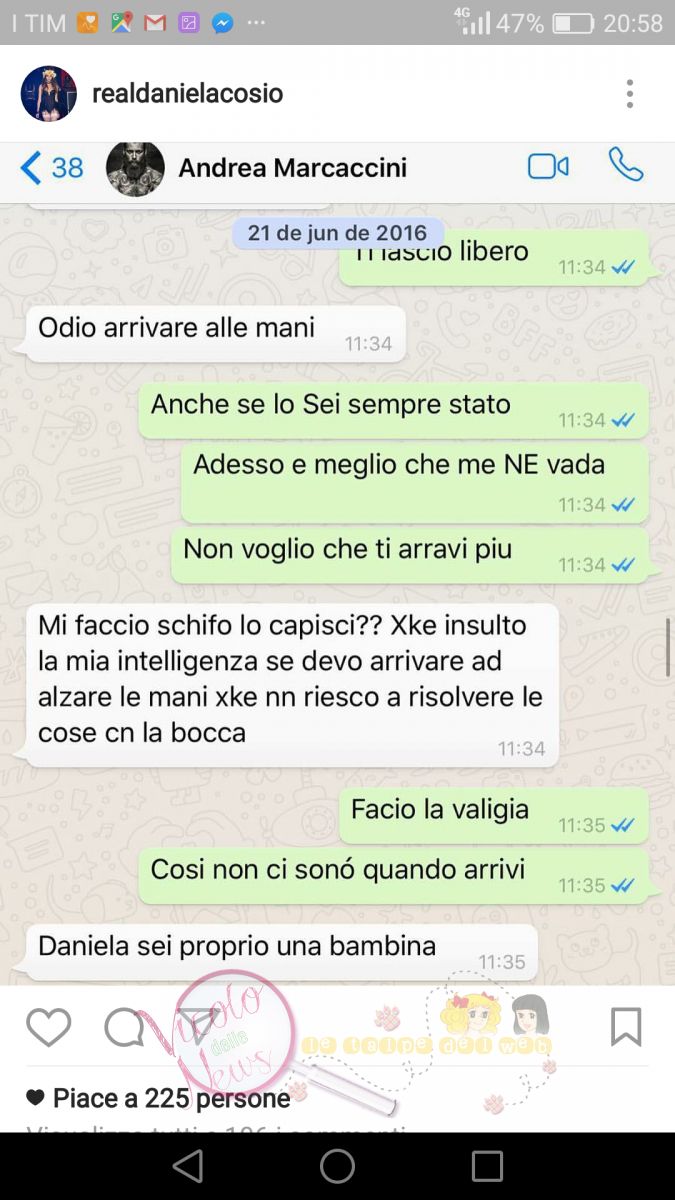
Task: Save post with bookmark icon
Action: [x=626, y=1027]
